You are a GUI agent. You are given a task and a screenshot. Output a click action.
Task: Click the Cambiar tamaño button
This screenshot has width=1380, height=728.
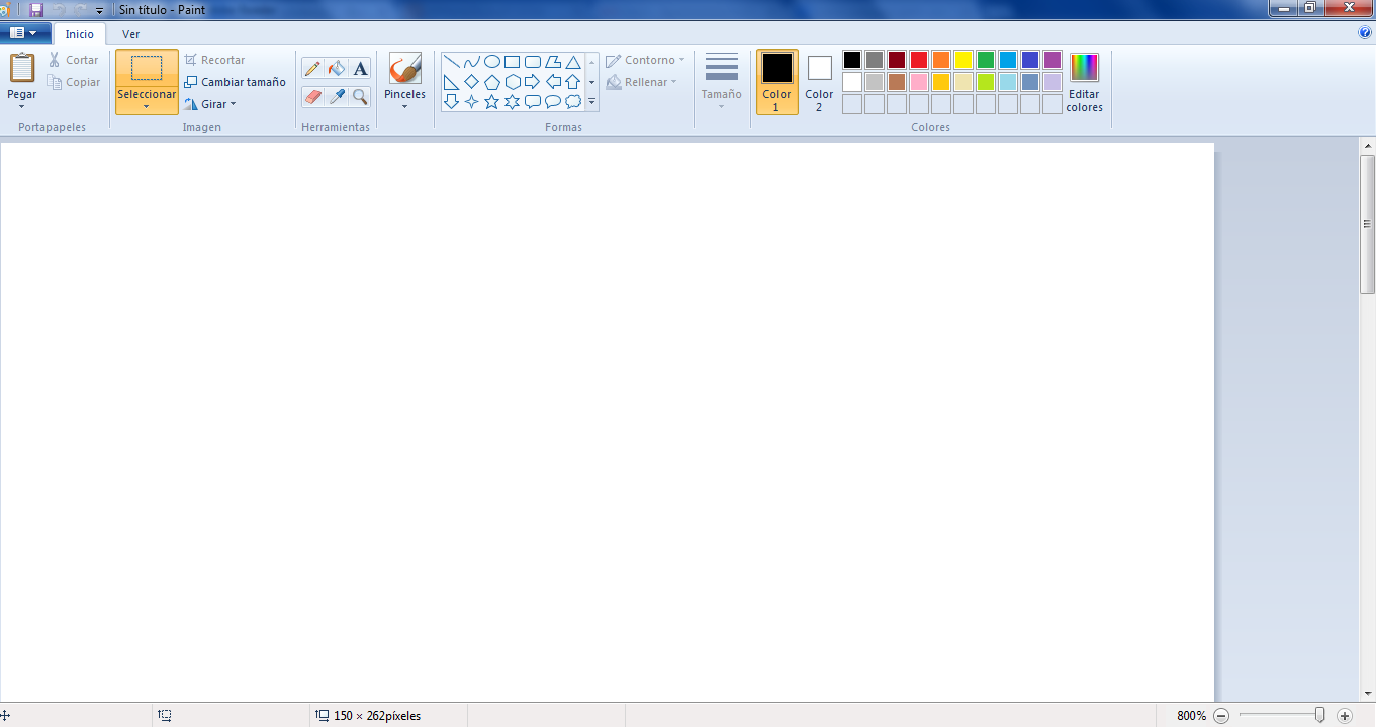coord(235,82)
